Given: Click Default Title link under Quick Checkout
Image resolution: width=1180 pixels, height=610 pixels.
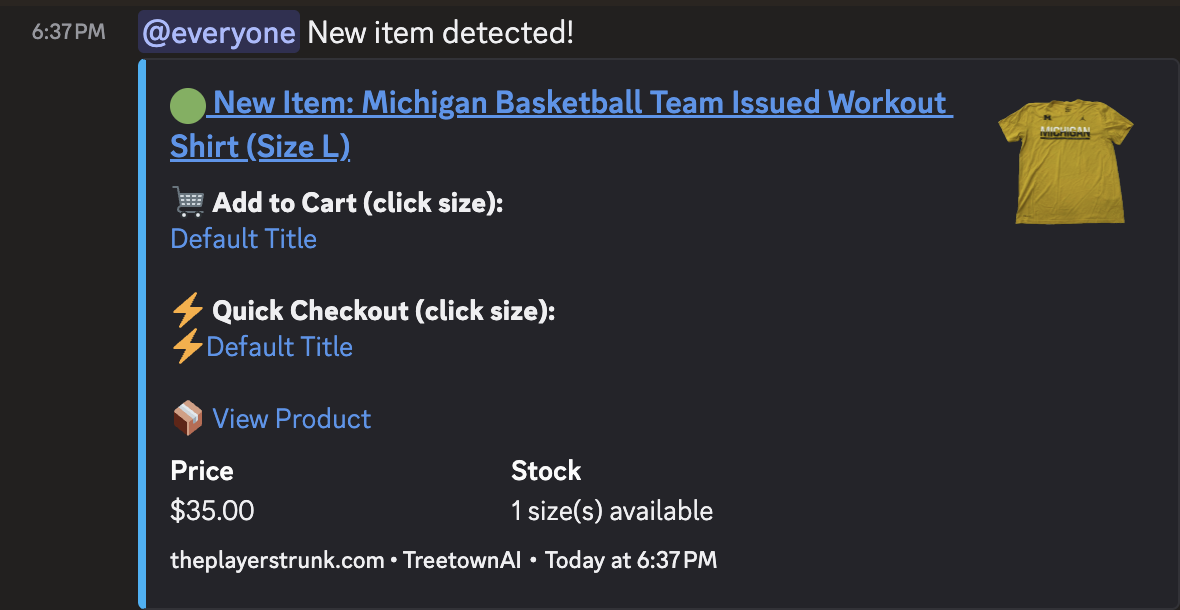Looking at the screenshot, I should click(280, 347).
